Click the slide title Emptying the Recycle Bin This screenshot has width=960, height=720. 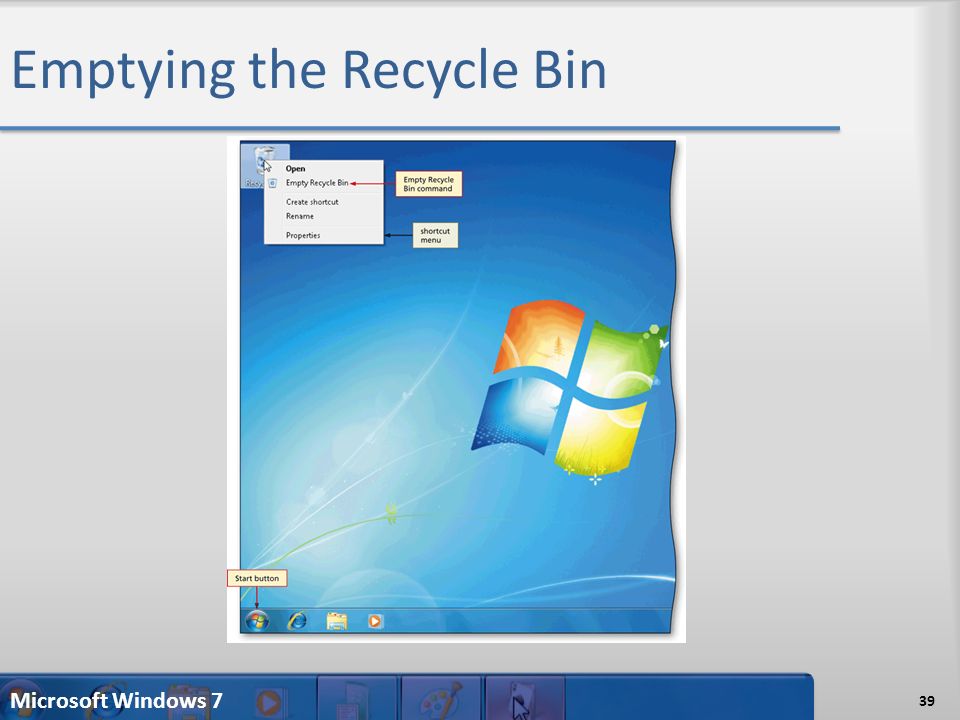coord(309,71)
